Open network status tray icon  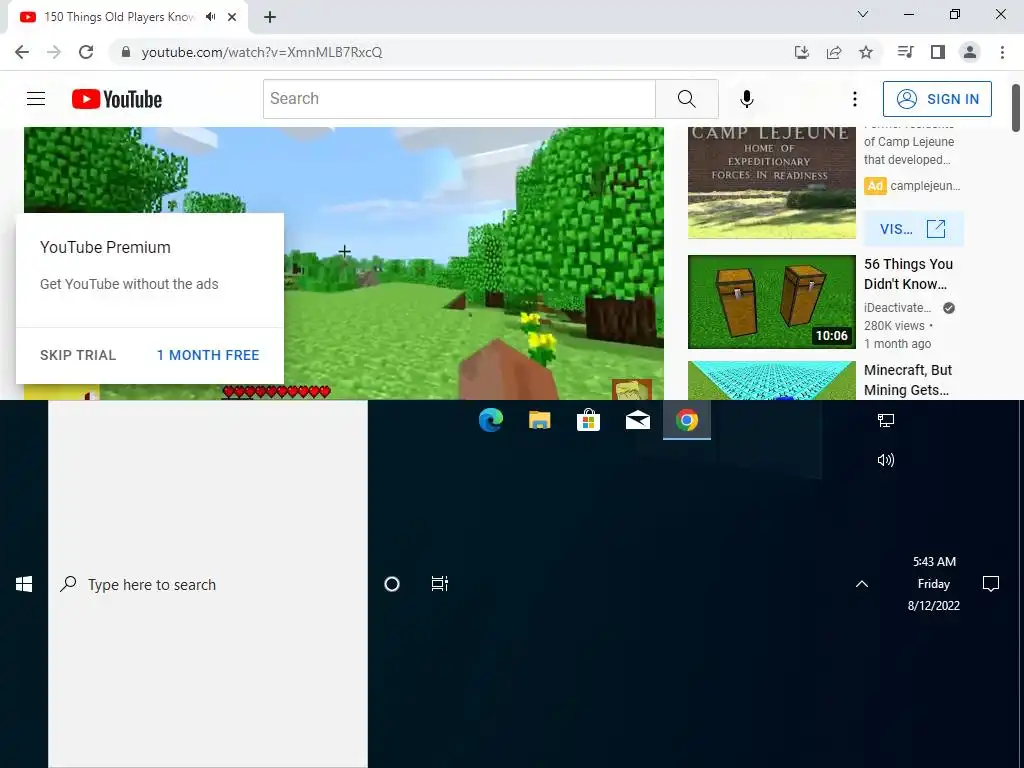tap(886, 421)
